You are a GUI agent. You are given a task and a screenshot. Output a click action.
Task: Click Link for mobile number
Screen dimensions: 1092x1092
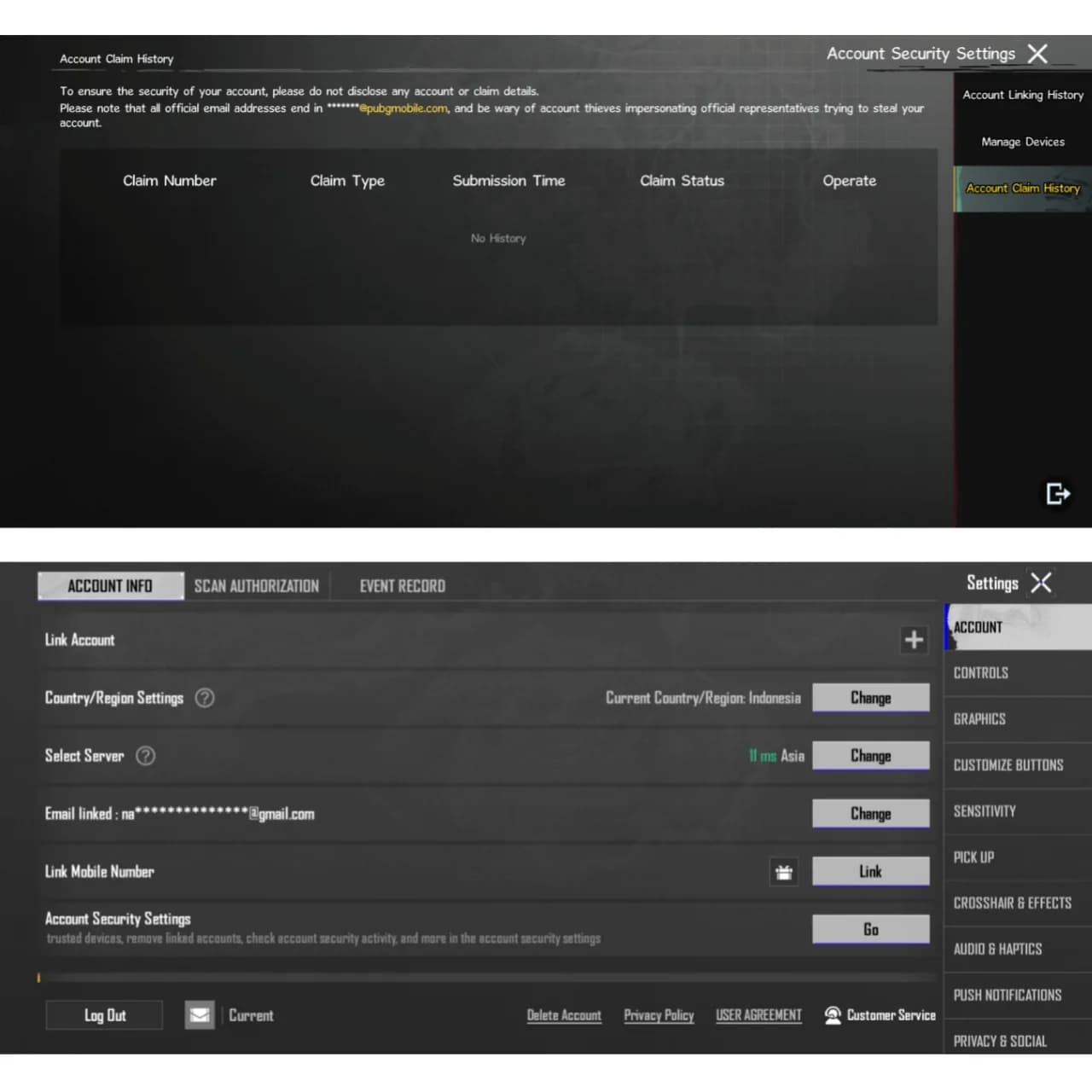[x=871, y=872]
